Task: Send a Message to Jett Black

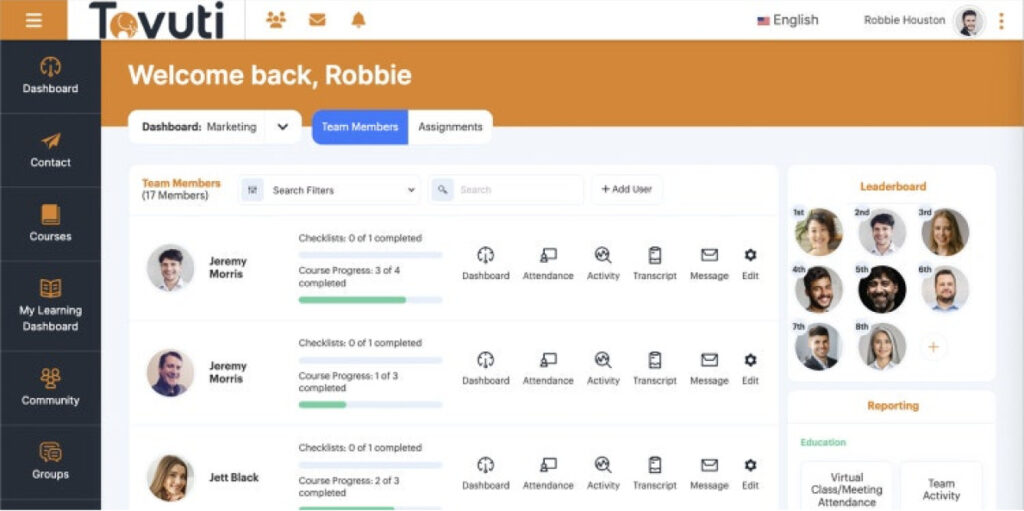Action: coord(709,474)
